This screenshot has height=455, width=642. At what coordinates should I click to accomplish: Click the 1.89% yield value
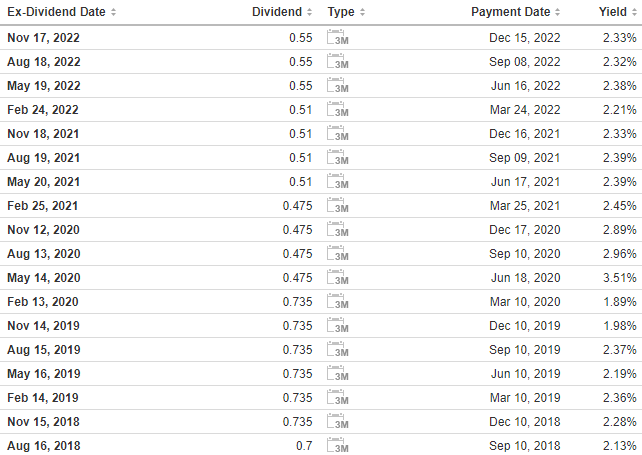coord(620,302)
